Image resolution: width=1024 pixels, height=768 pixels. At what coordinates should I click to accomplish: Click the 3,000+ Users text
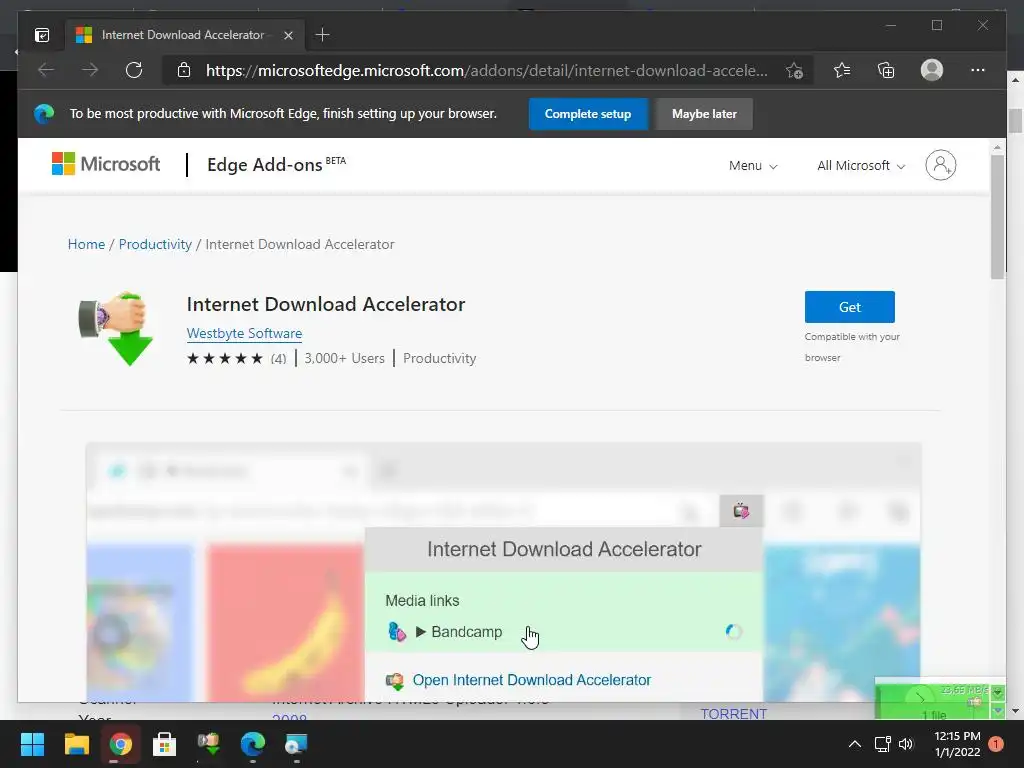coord(344,358)
